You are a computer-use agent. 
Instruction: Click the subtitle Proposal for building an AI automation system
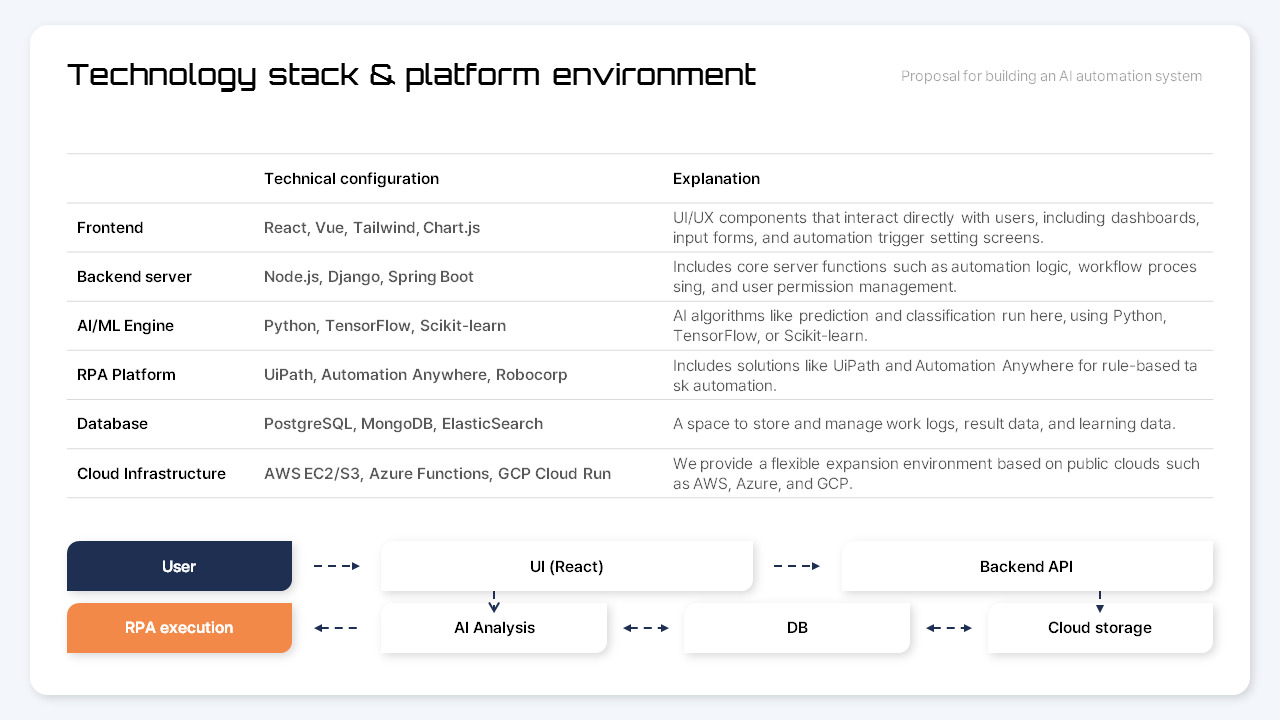1051,76
